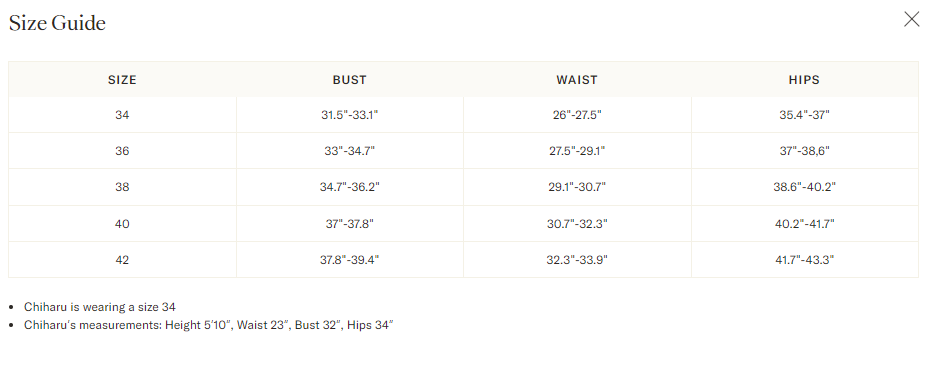
Task: Select size 42 row cell
Action: click(122, 260)
